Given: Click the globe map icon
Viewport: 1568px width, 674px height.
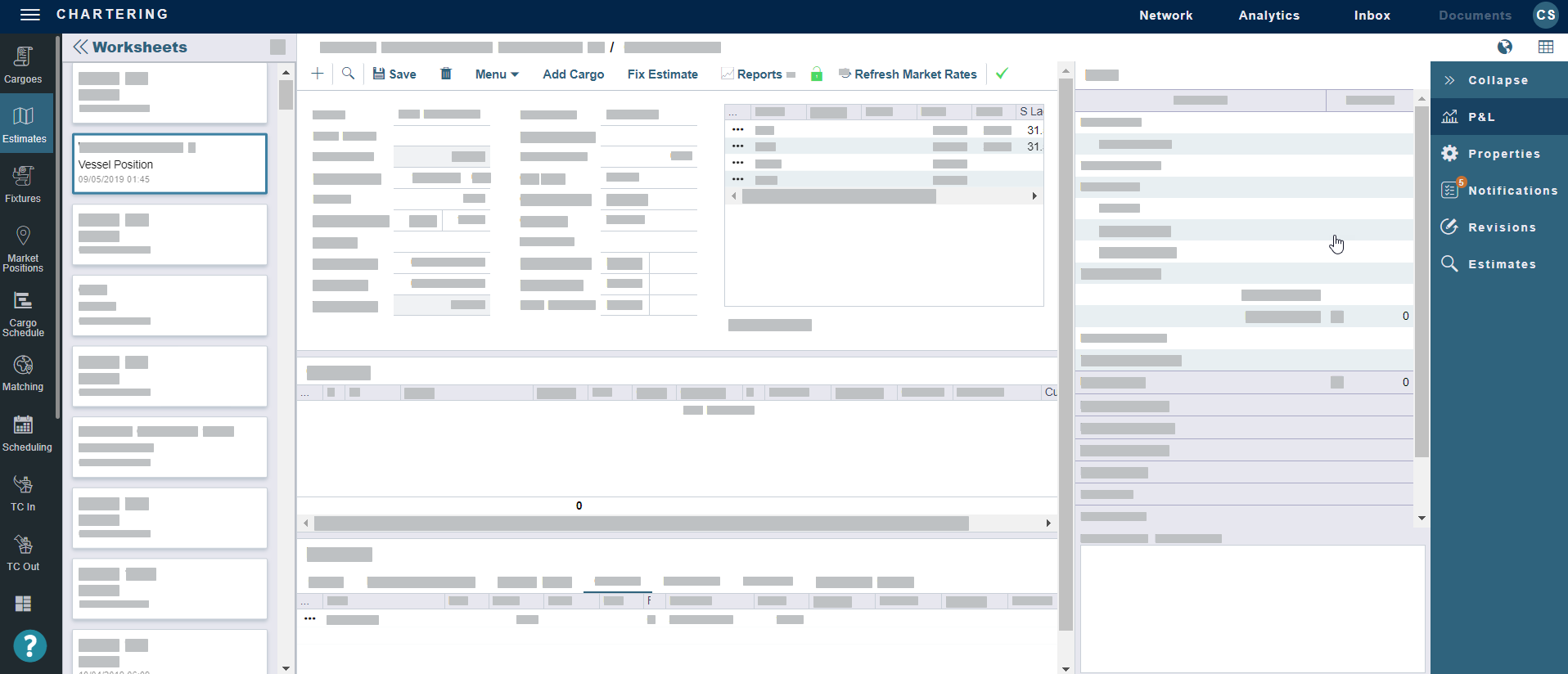Looking at the screenshot, I should (1504, 47).
